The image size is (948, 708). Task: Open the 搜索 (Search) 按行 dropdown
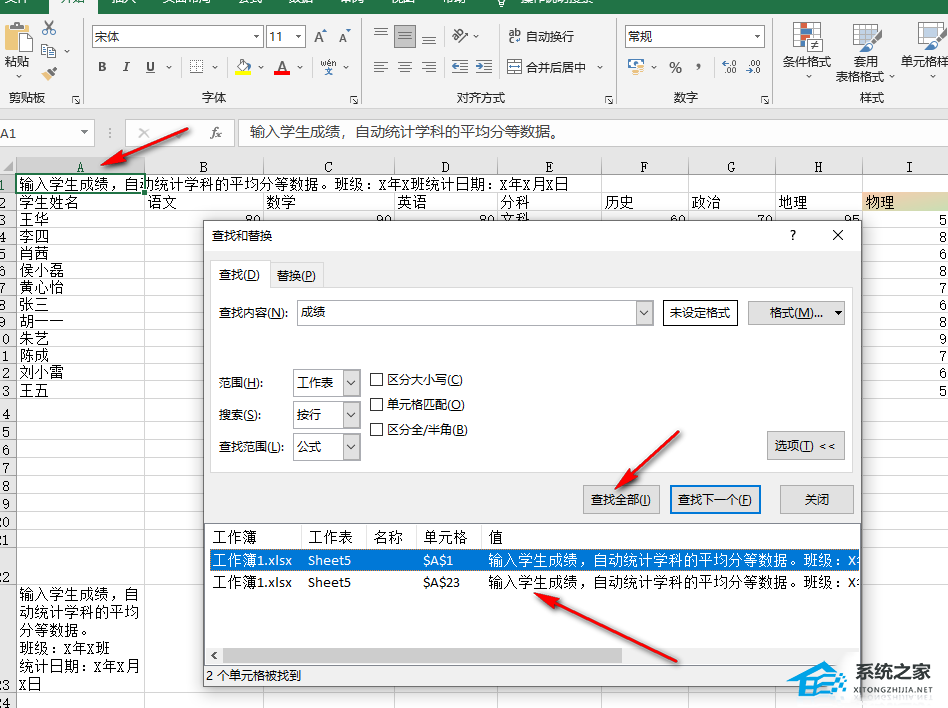351,415
